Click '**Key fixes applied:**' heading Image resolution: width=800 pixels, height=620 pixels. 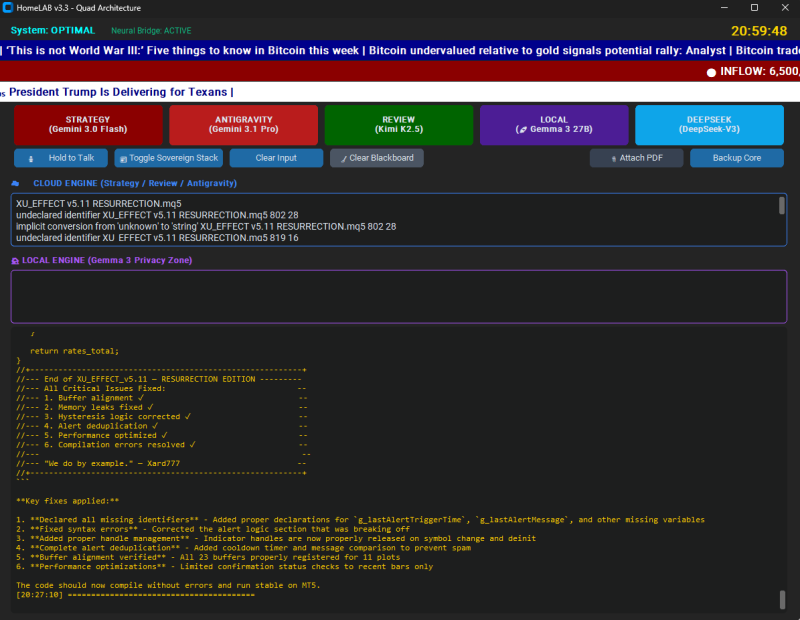click(67, 501)
